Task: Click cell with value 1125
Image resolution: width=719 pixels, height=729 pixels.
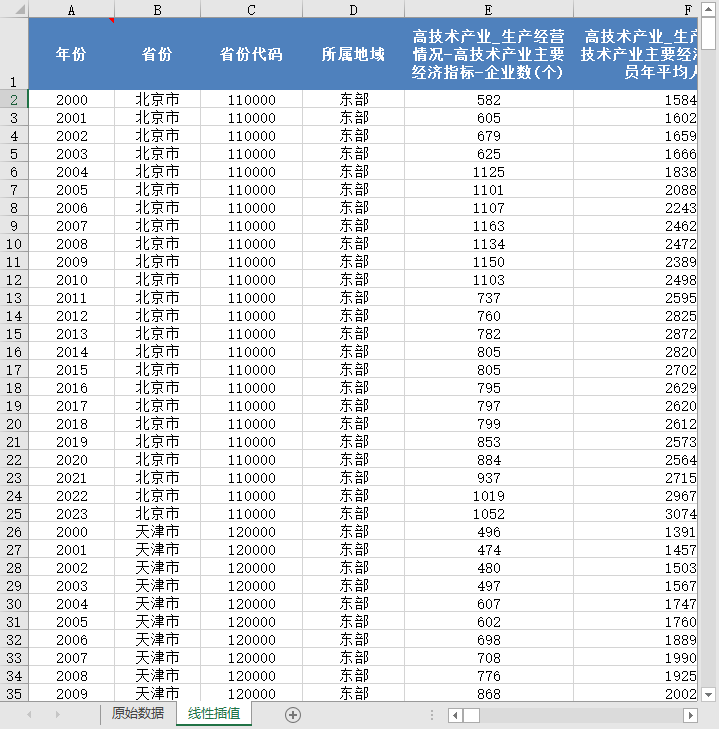Action: (488, 172)
